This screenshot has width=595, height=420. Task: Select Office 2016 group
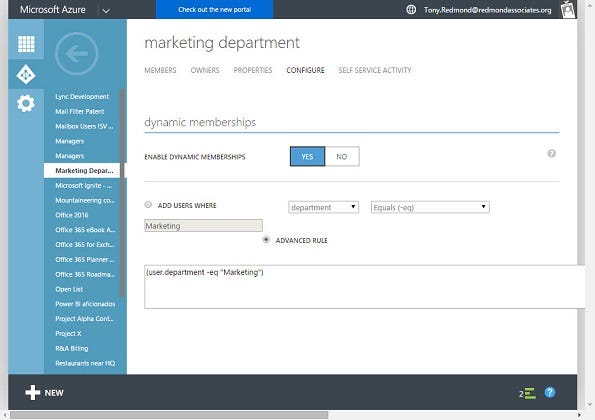pyautogui.click(x=72, y=215)
